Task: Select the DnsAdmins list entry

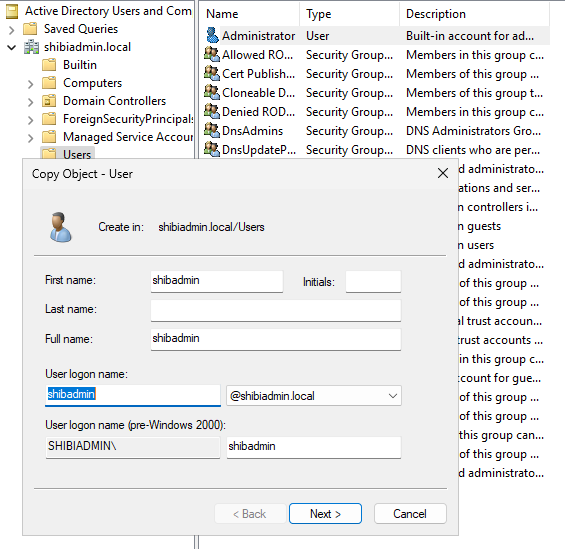Action: point(252,130)
